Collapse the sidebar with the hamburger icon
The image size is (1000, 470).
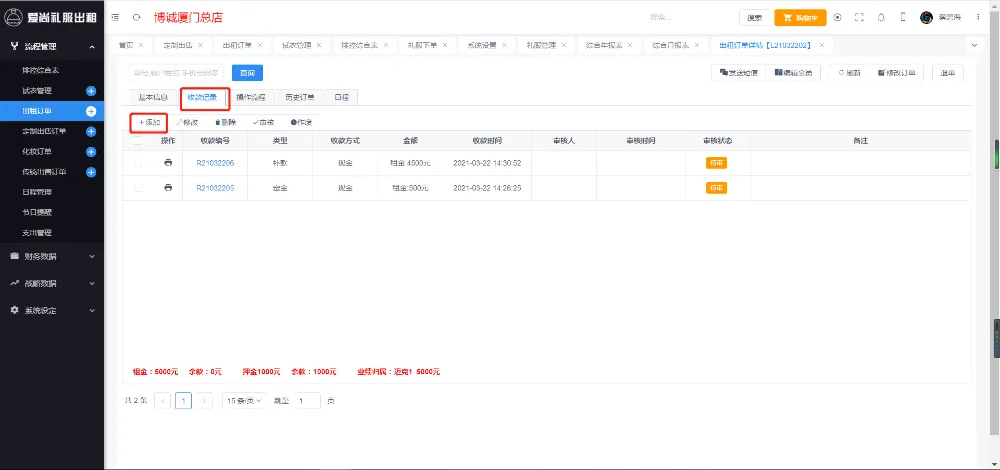pos(117,18)
